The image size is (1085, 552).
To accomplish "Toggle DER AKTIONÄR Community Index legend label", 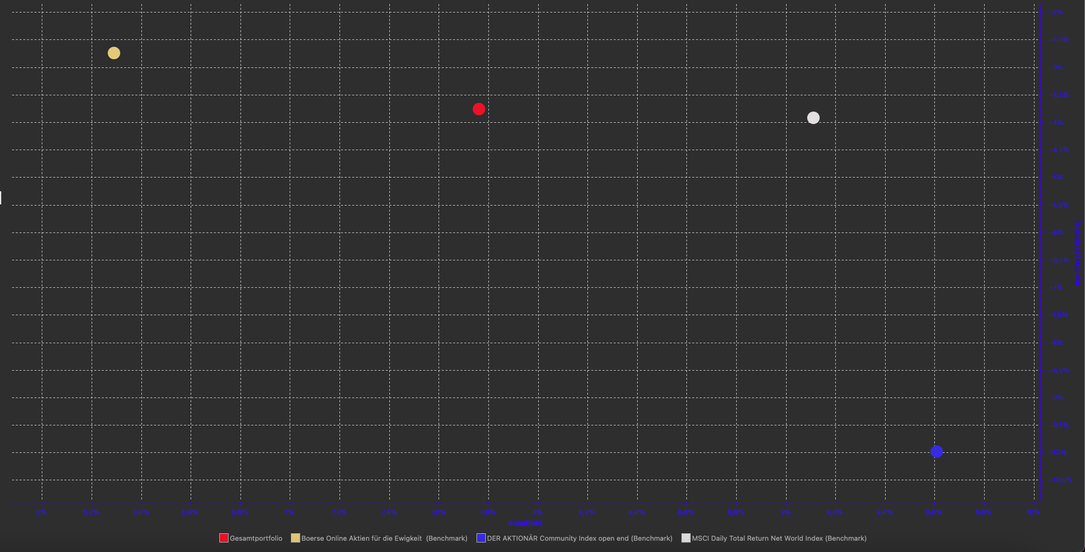I will pos(579,538).
